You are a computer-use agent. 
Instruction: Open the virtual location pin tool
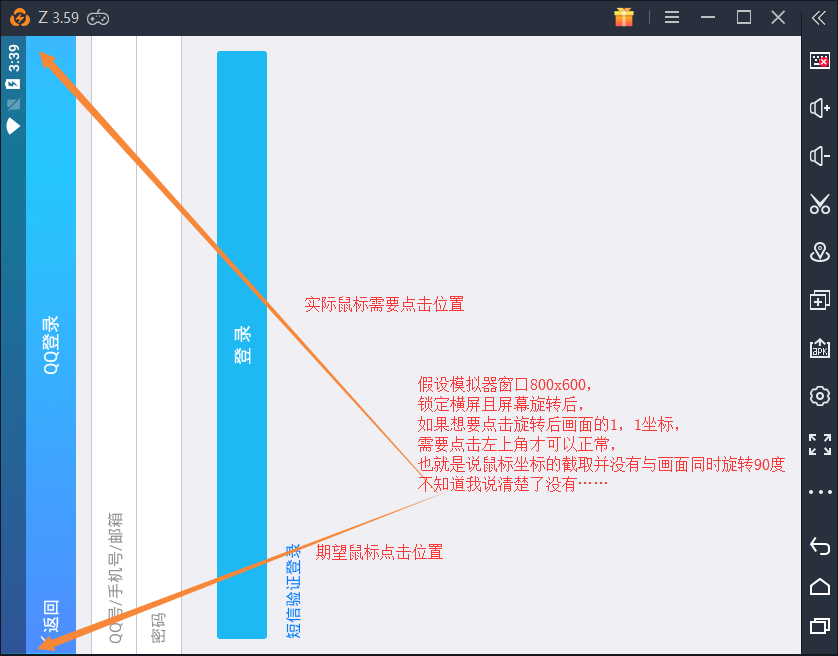(820, 251)
